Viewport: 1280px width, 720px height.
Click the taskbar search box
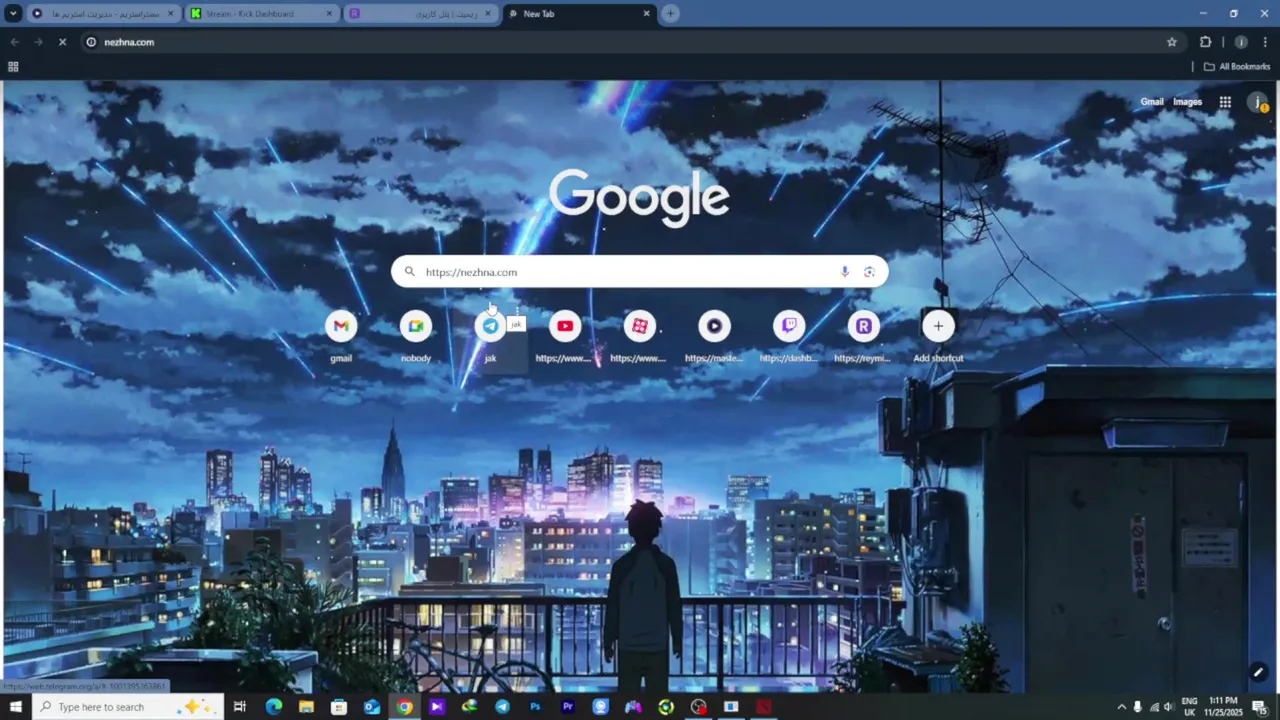pos(128,707)
